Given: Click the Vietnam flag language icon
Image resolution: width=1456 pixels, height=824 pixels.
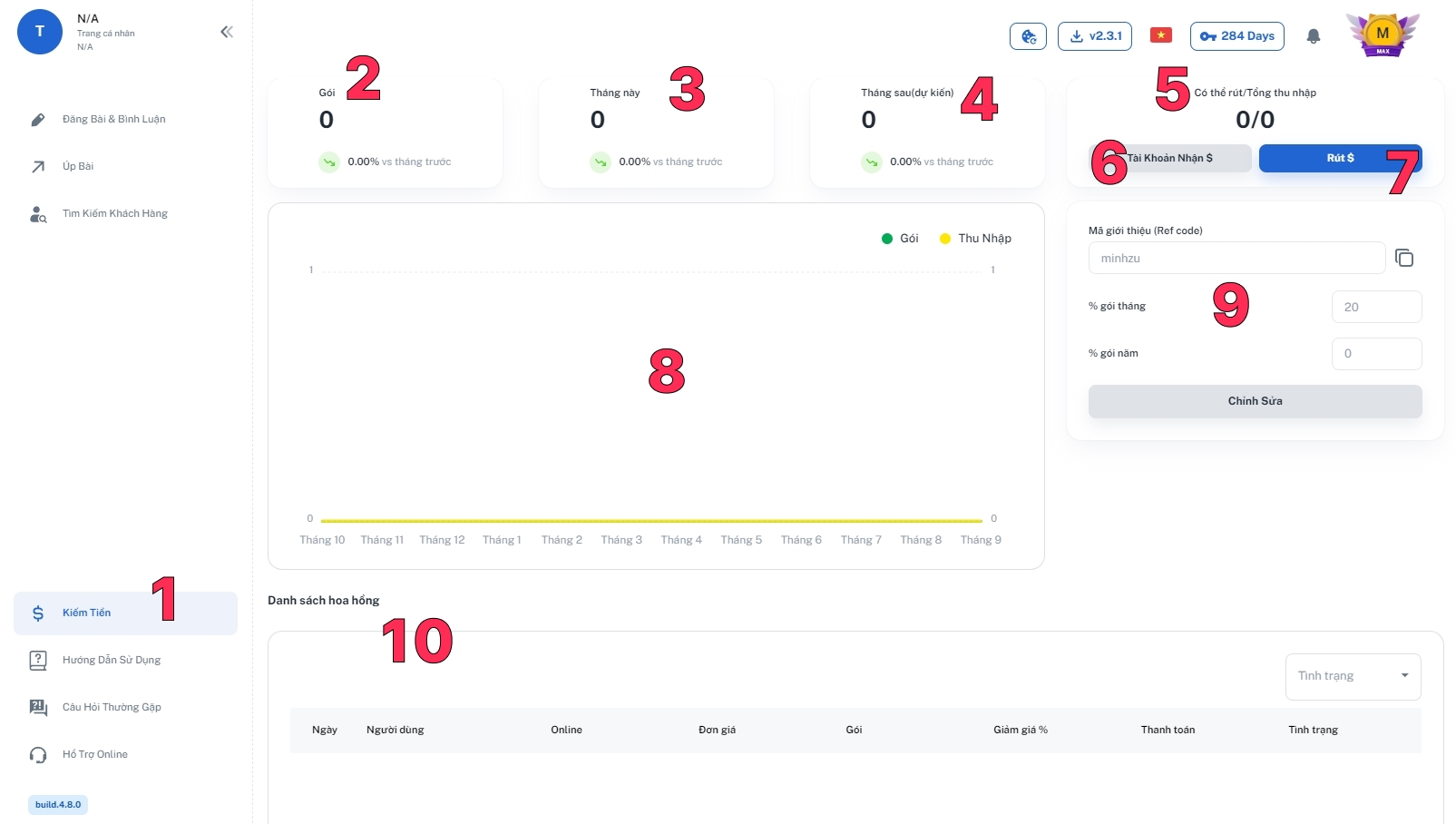Looking at the screenshot, I should [1160, 35].
